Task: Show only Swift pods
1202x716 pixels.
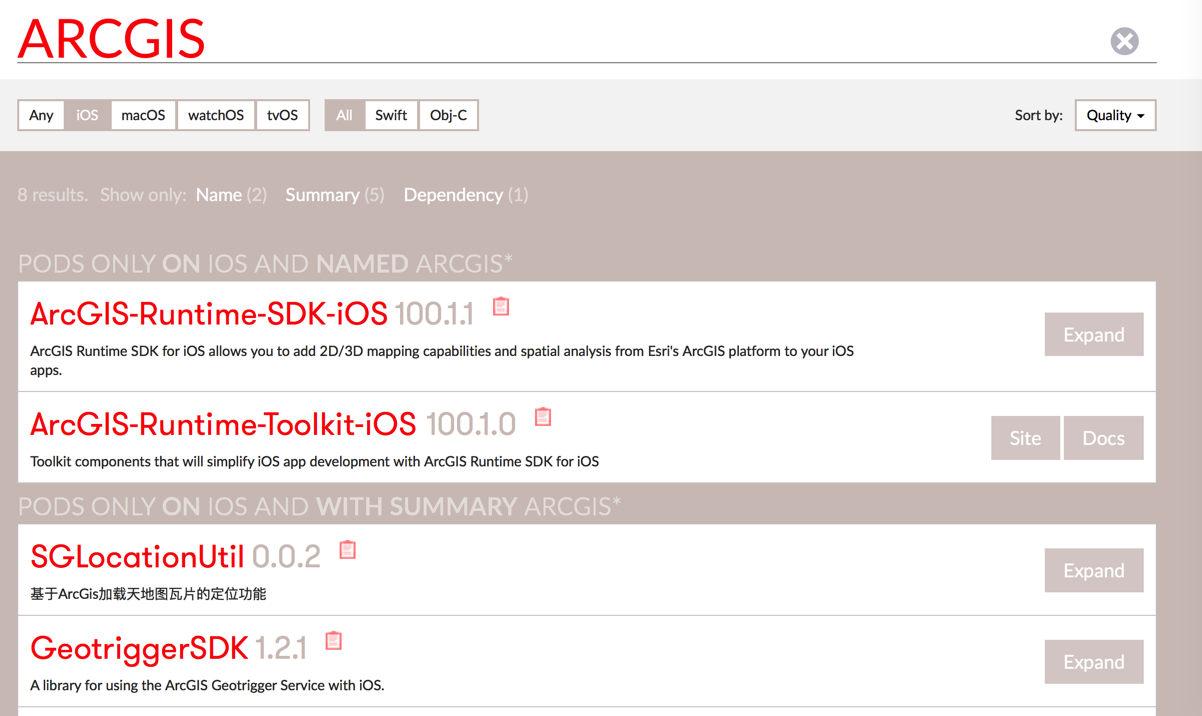Action: 391,115
